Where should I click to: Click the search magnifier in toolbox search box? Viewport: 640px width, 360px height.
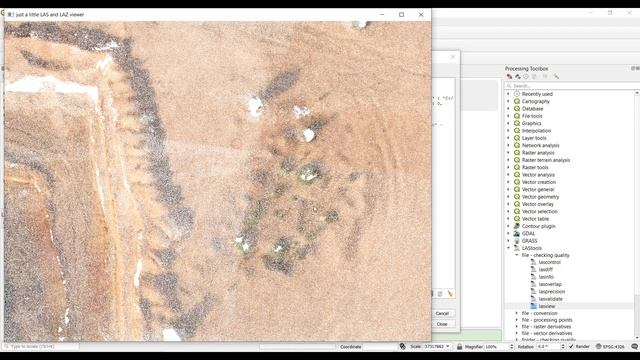(x=509, y=86)
